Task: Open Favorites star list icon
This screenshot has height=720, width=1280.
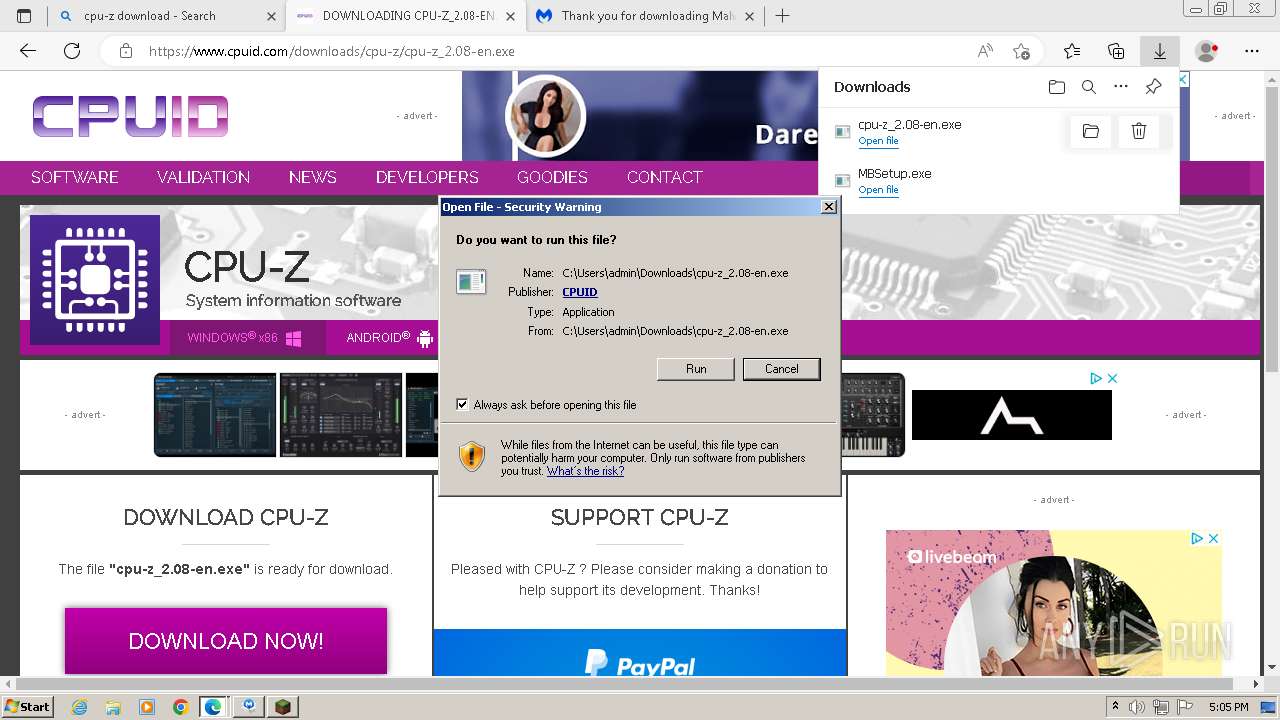Action: (x=1072, y=51)
